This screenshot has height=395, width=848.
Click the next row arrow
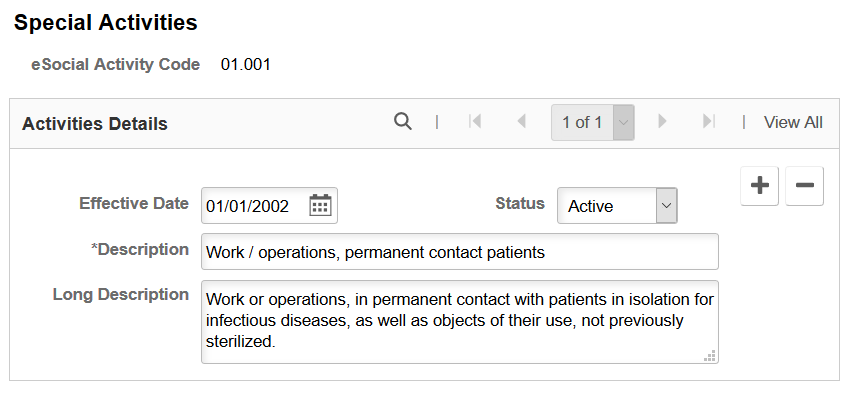662,122
